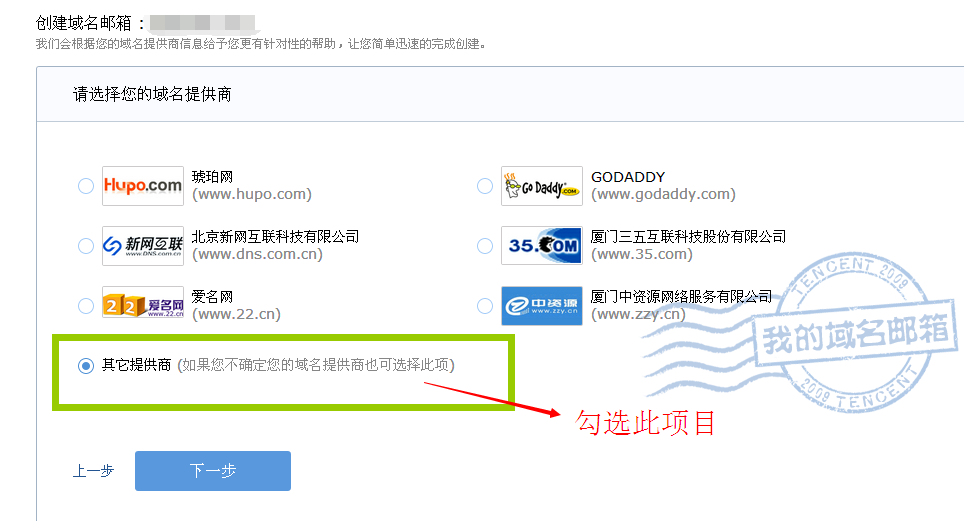Click the (www.22.cn) text
This screenshot has height=521, width=964.
(x=237, y=314)
